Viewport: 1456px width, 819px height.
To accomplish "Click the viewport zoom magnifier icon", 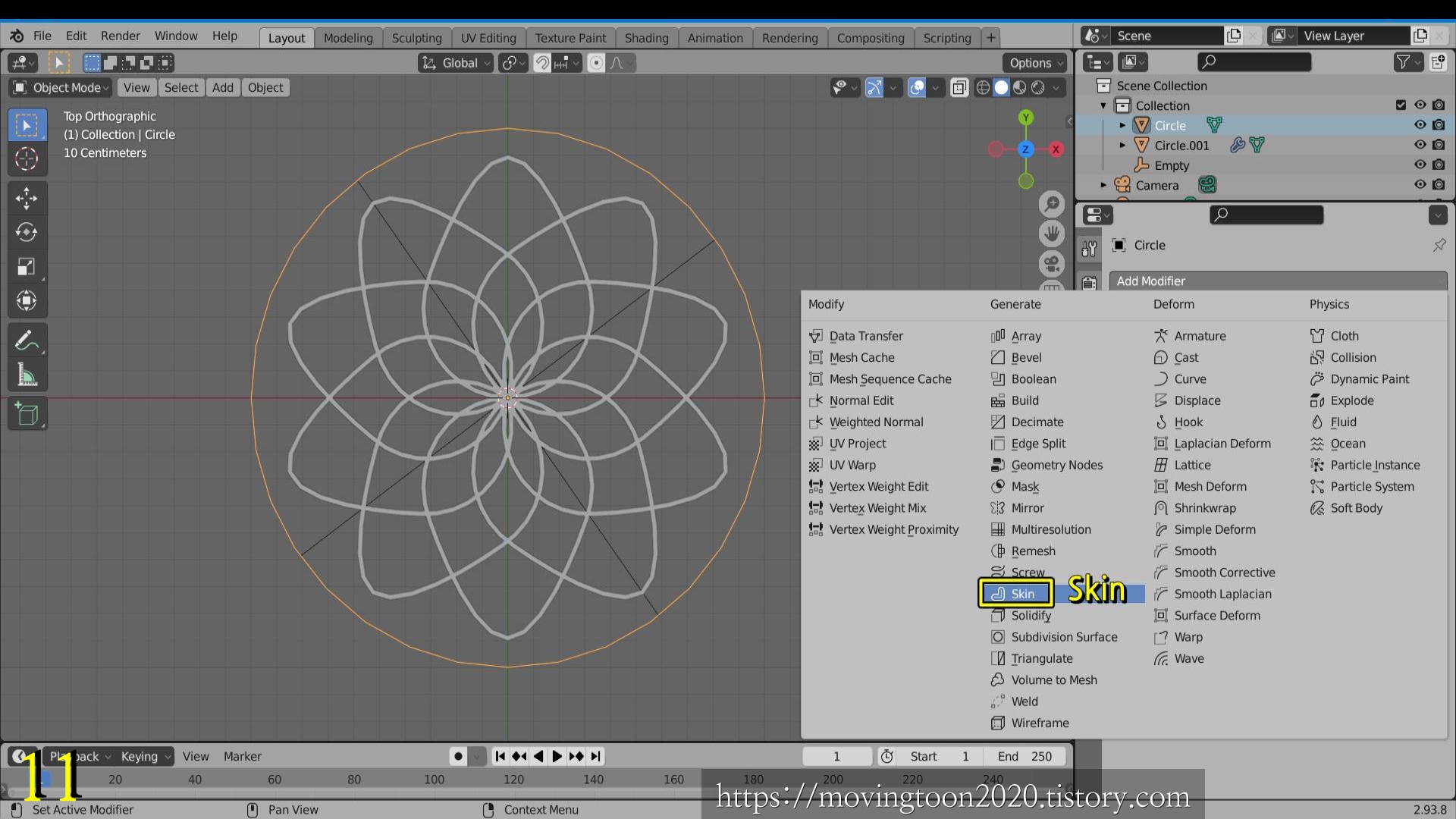I will point(1052,203).
